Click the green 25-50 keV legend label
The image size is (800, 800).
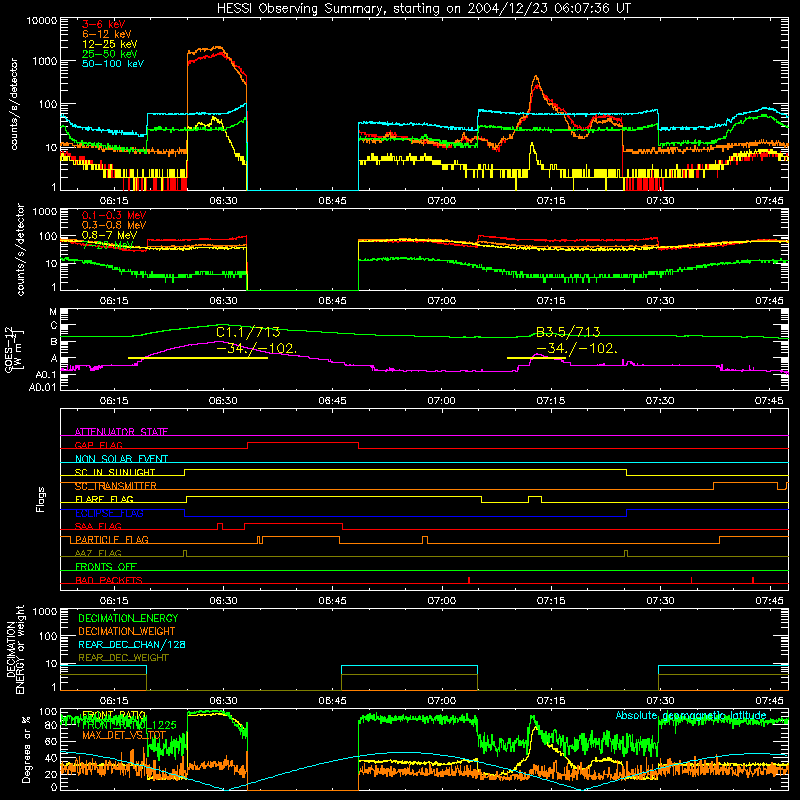point(109,54)
